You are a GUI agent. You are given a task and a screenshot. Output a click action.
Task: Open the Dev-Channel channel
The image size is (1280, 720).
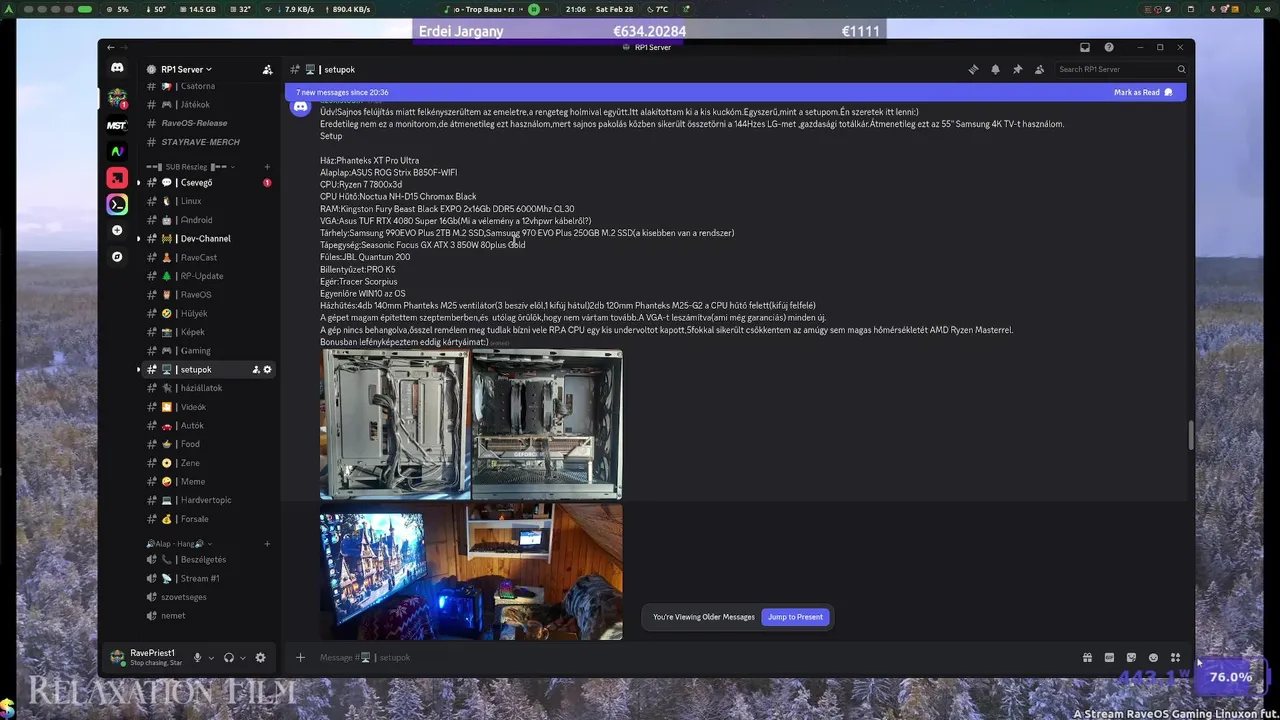coord(208,239)
